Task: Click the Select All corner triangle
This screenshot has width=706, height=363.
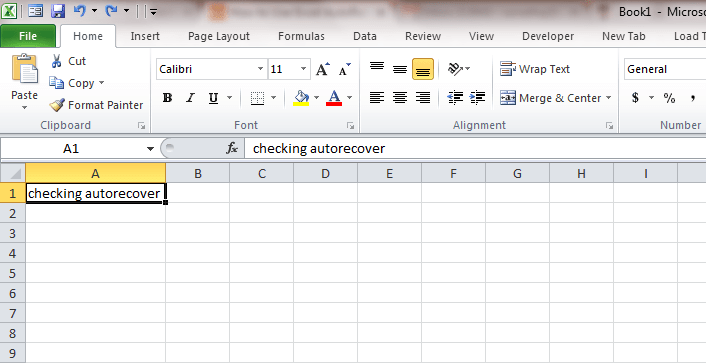Action: [x=14, y=173]
